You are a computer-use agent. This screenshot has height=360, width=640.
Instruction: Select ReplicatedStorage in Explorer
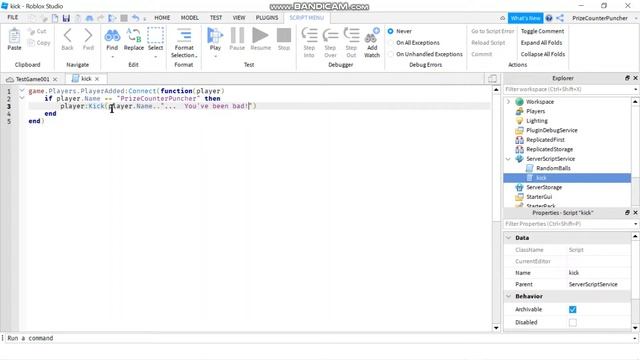click(549, 149)
